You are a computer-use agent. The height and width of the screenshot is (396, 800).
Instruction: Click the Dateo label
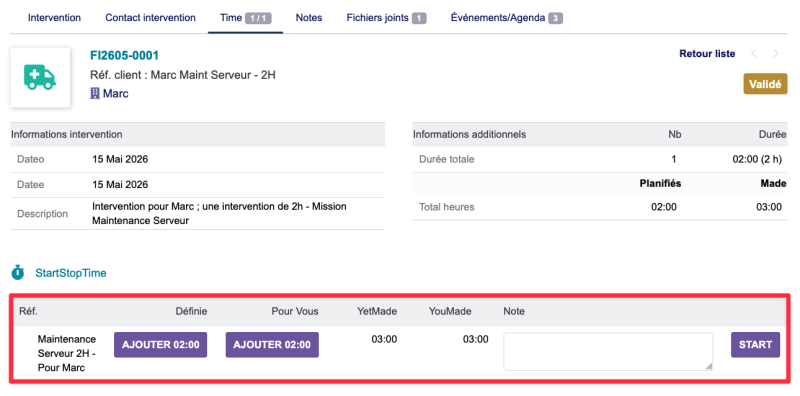[x=31, y=159]
